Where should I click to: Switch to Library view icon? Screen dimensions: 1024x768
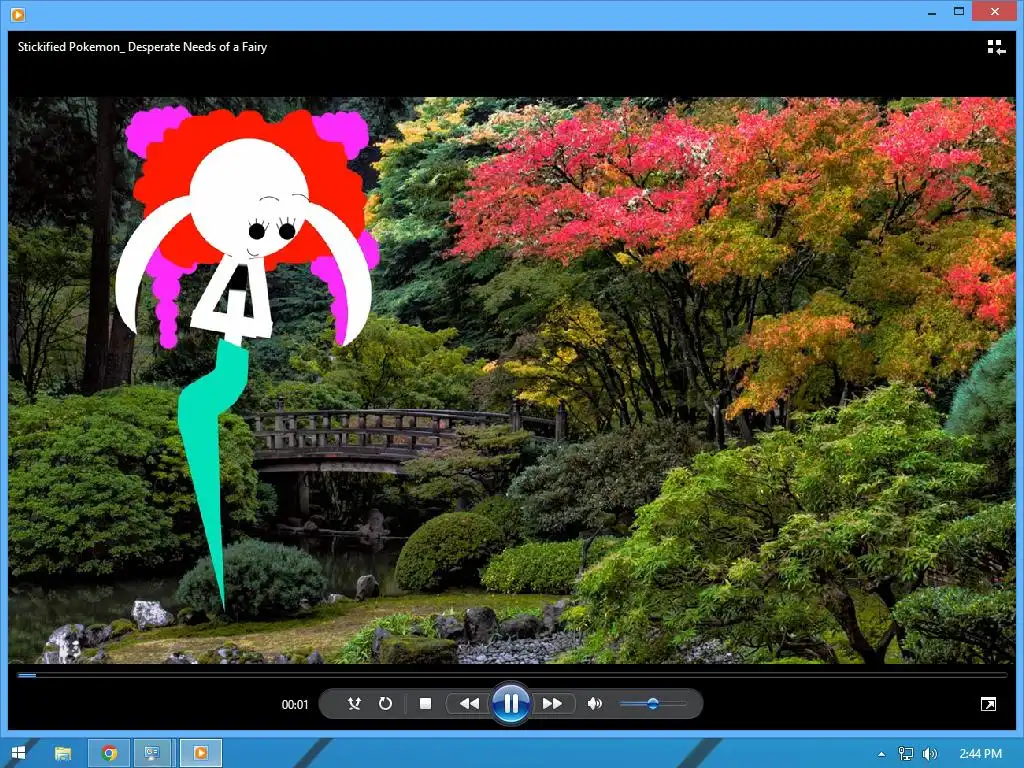(x=996, y=47)
